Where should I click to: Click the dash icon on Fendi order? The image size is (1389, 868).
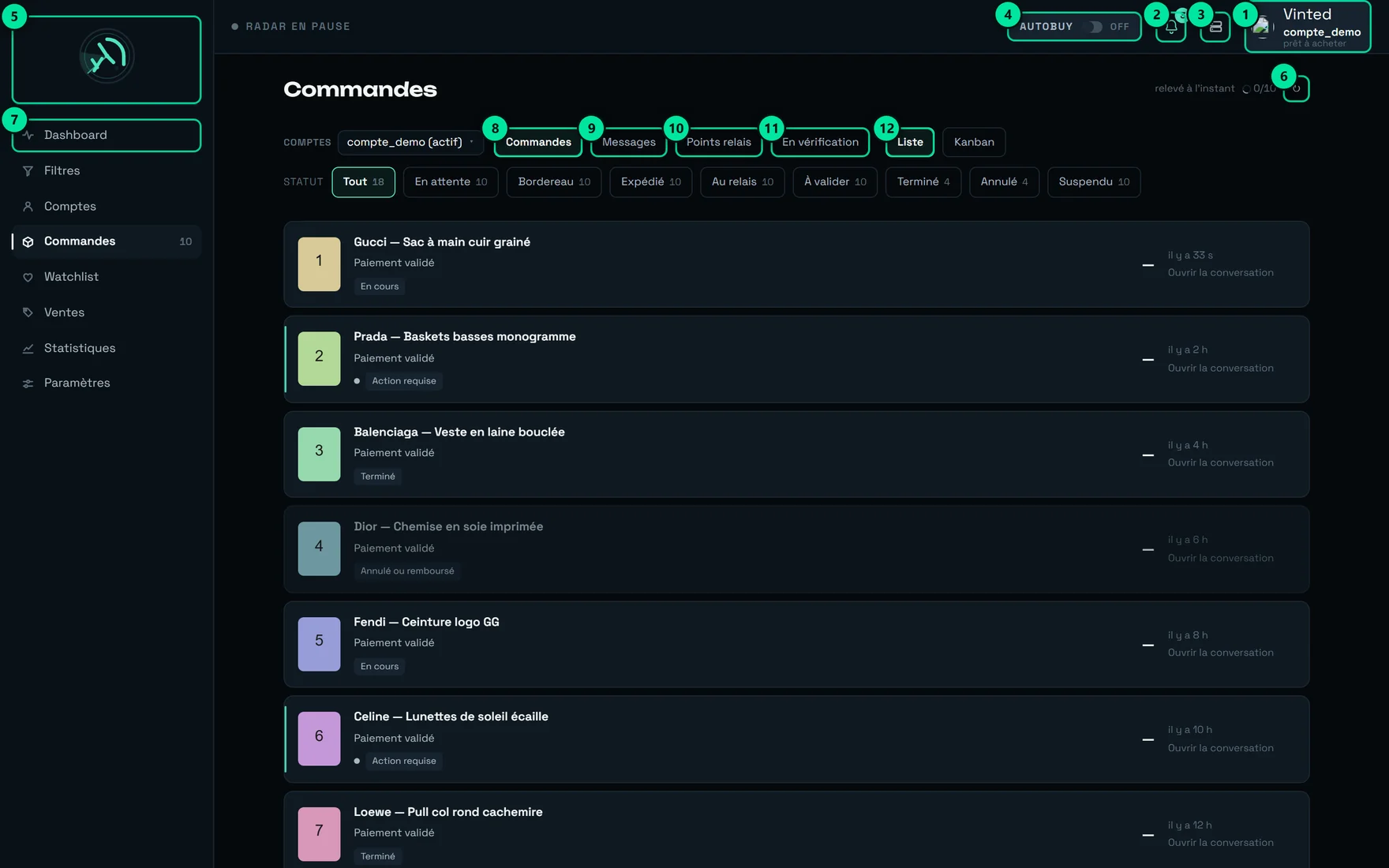1148,645
